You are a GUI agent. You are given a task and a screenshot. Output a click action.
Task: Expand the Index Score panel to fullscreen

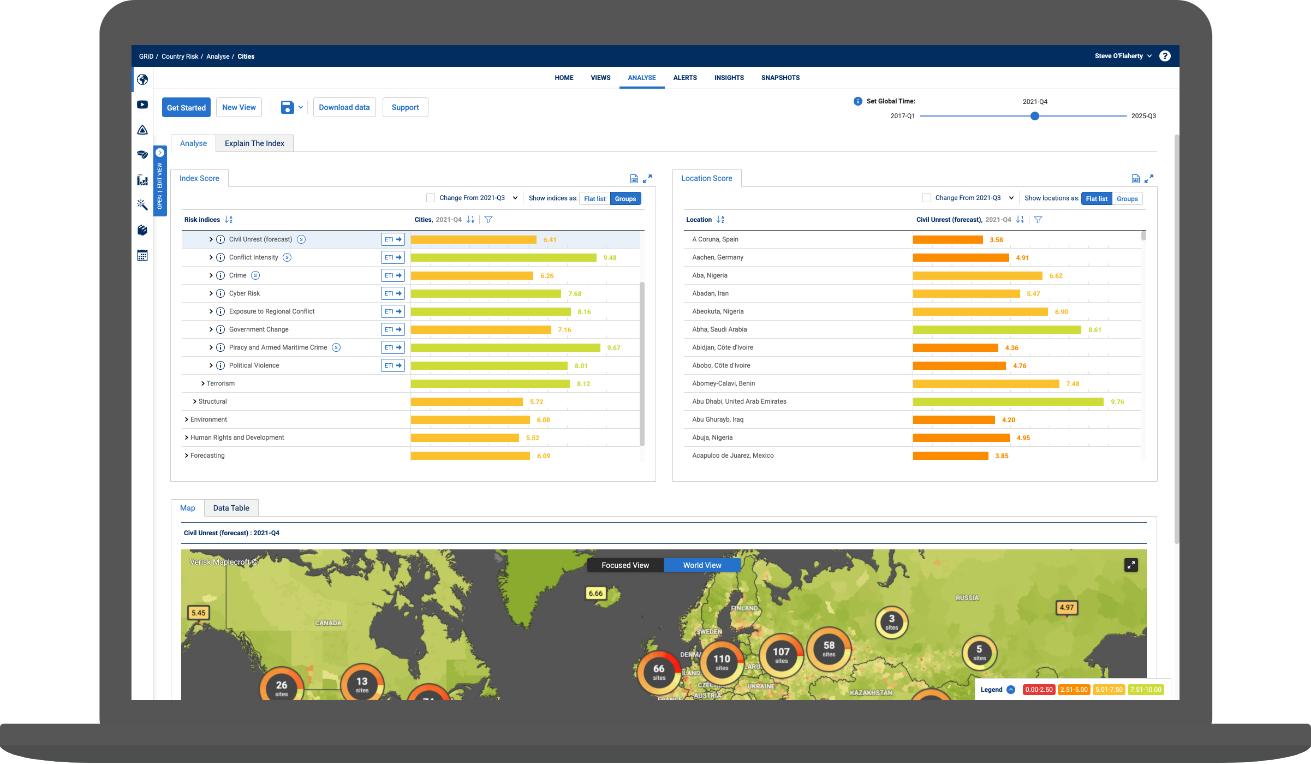648,178
